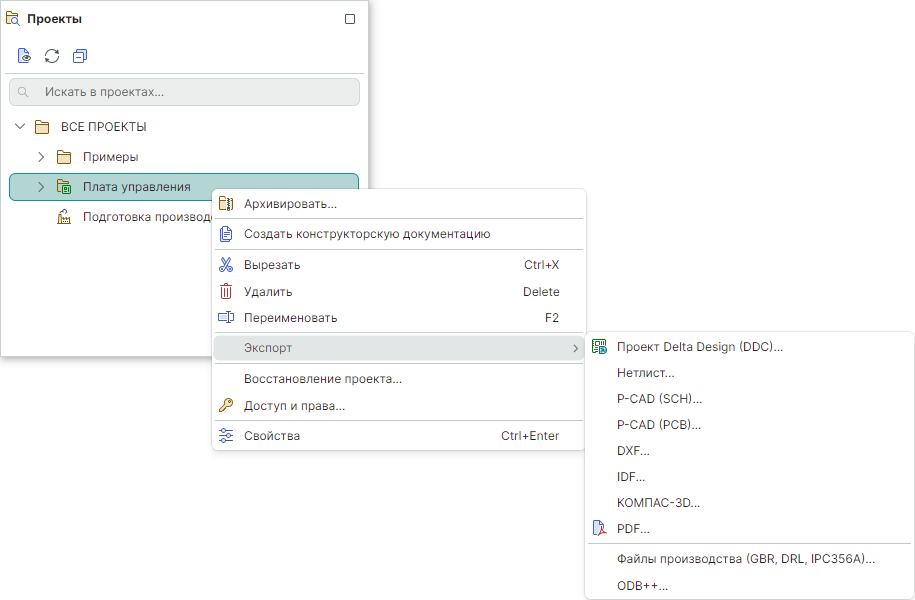Open Свойства from the context menu
Screen dimensions: 915x600
tap(272, 436)
